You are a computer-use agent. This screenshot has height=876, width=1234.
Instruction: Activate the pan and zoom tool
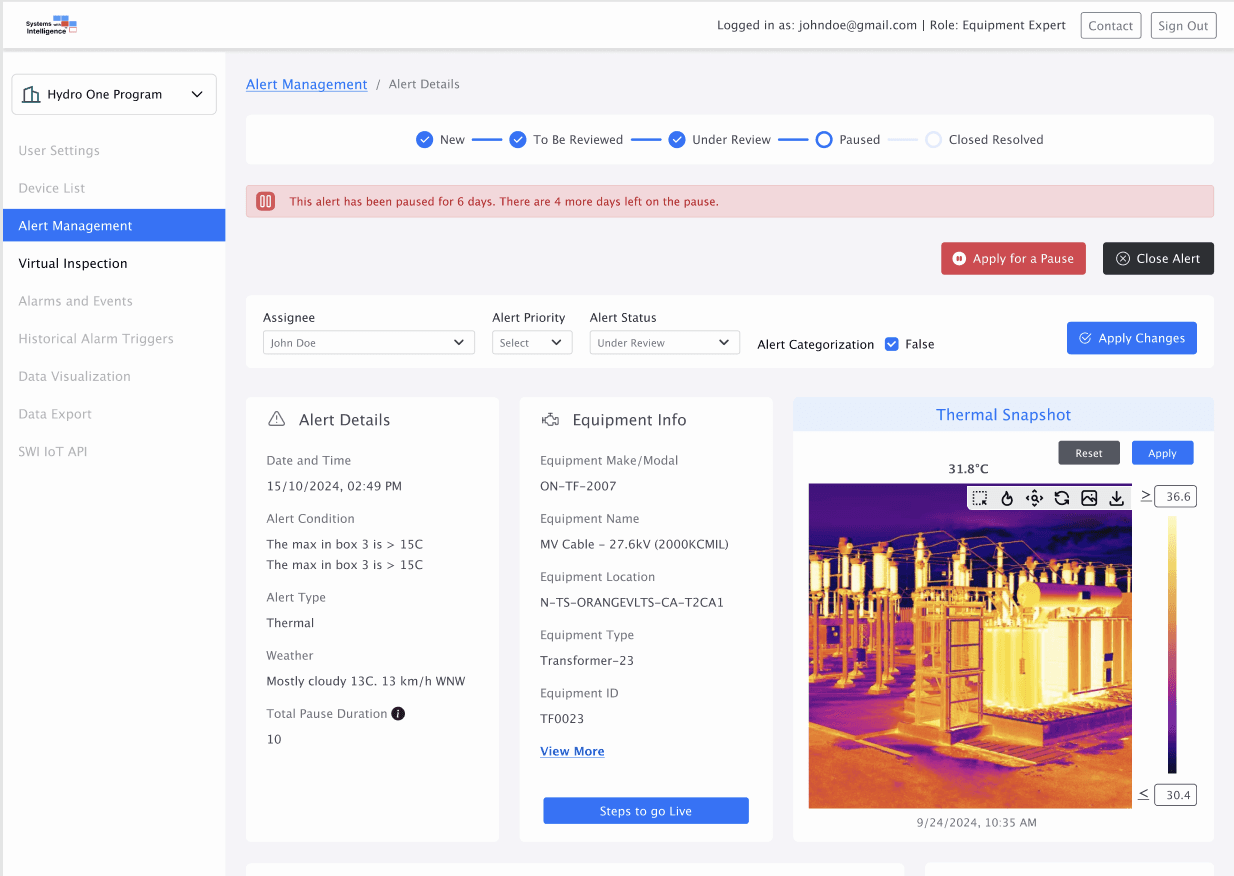point(1035,498)
